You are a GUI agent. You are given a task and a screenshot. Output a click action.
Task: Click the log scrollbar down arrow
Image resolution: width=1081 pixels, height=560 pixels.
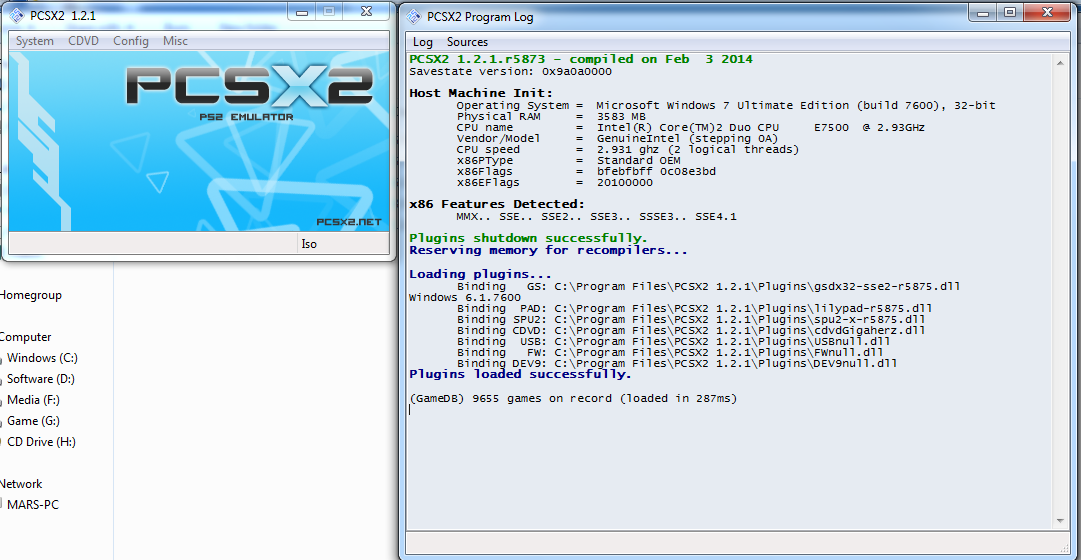1061,521
